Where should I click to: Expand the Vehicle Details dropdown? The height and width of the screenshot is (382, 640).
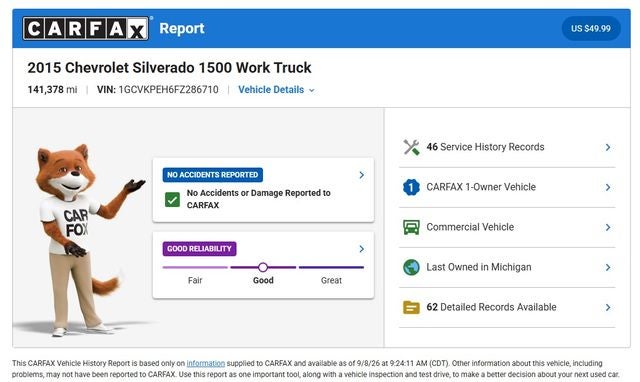[276, 90]
